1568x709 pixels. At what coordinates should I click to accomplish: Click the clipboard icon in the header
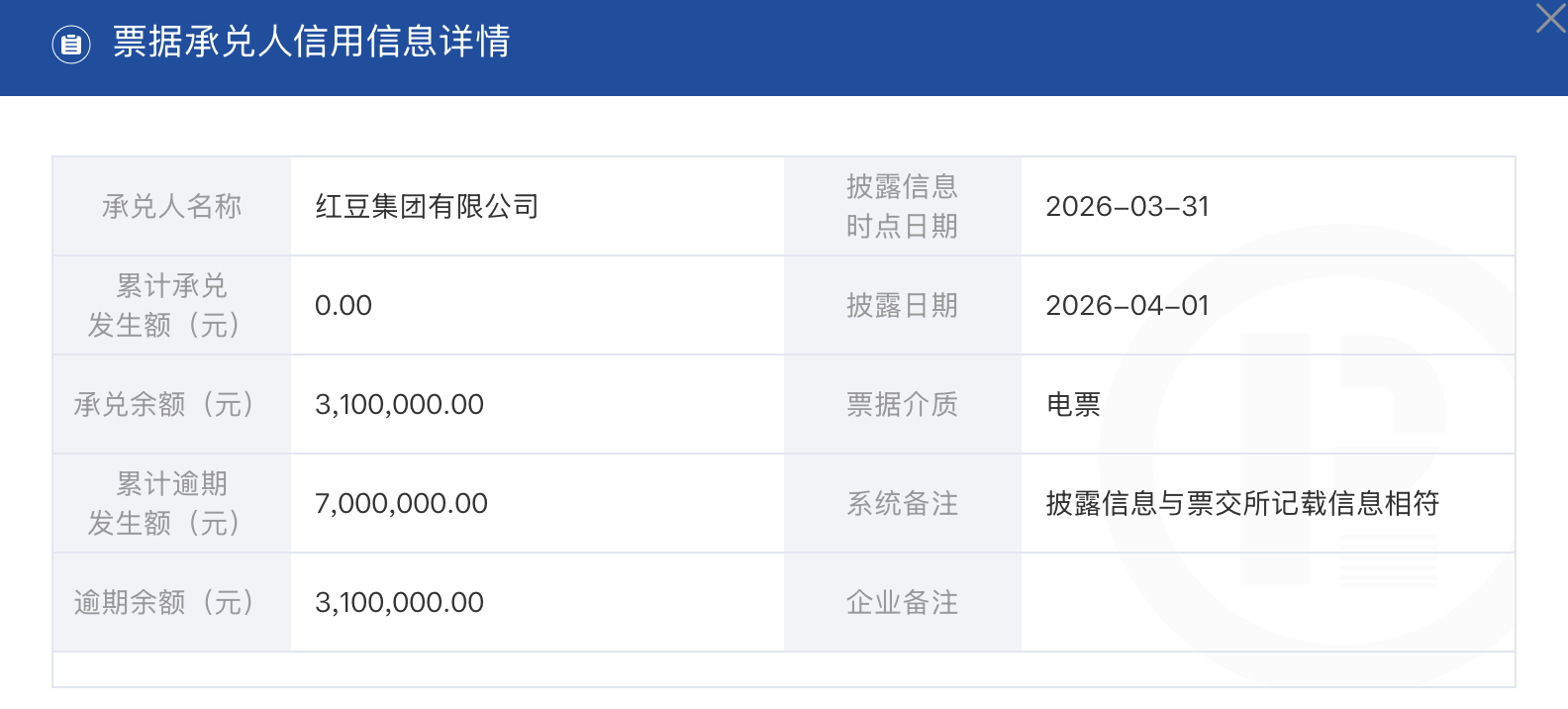(71, 44)
